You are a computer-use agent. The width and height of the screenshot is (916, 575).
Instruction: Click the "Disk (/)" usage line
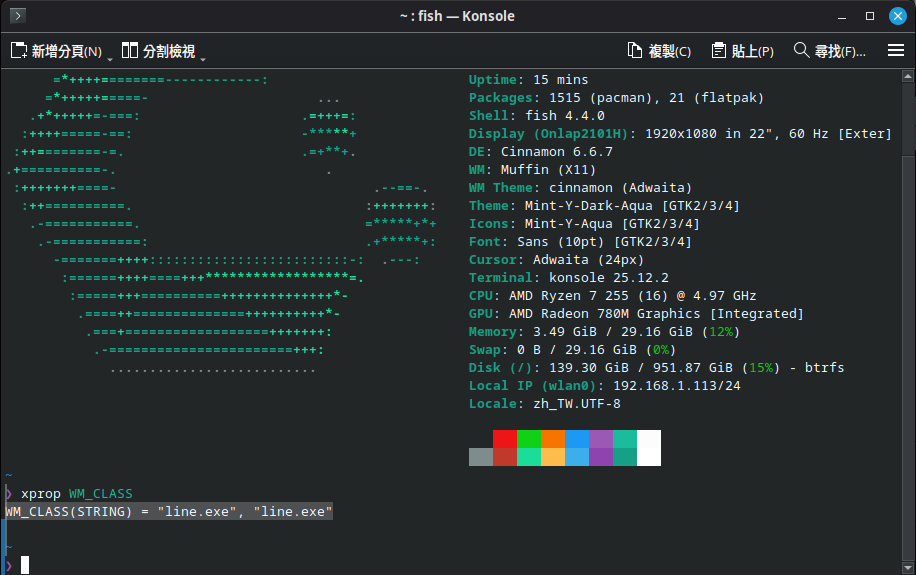pyautogui.click(x=657, y=368)
